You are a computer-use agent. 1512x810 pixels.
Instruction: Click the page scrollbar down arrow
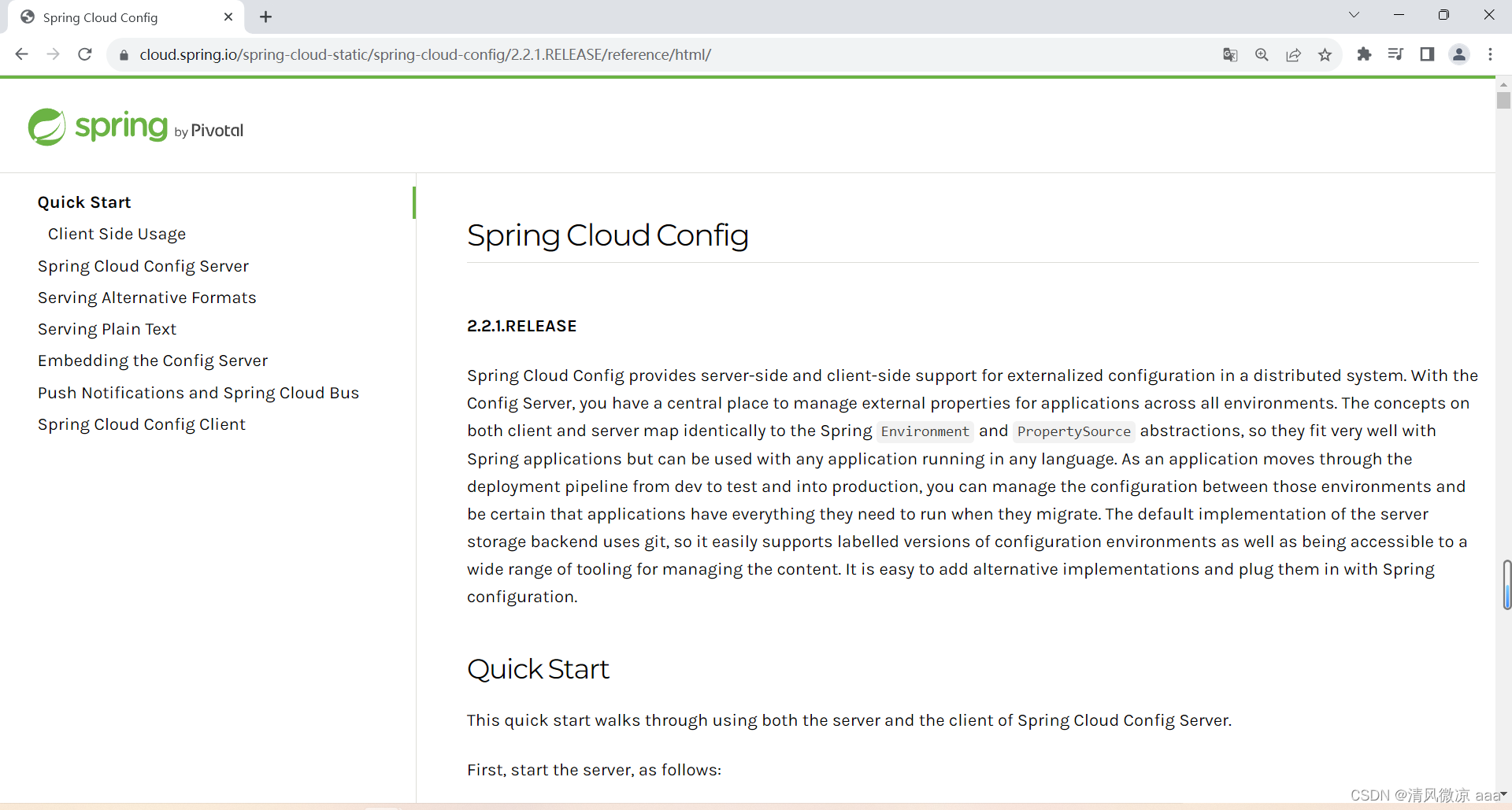(x=1503, y=795)
